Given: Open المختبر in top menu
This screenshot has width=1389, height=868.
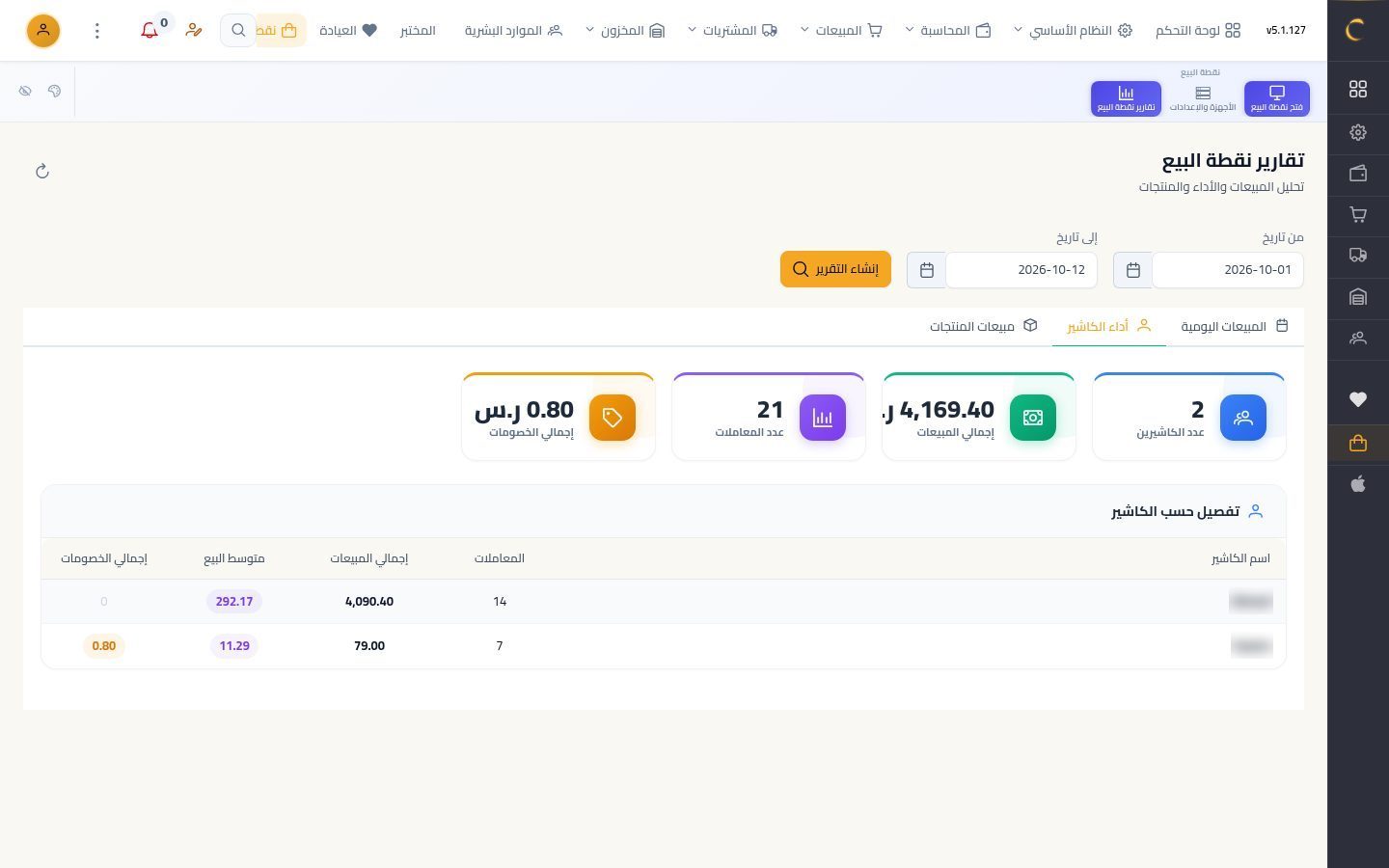Looking at the screenshot, I should (x=418, y=30).
